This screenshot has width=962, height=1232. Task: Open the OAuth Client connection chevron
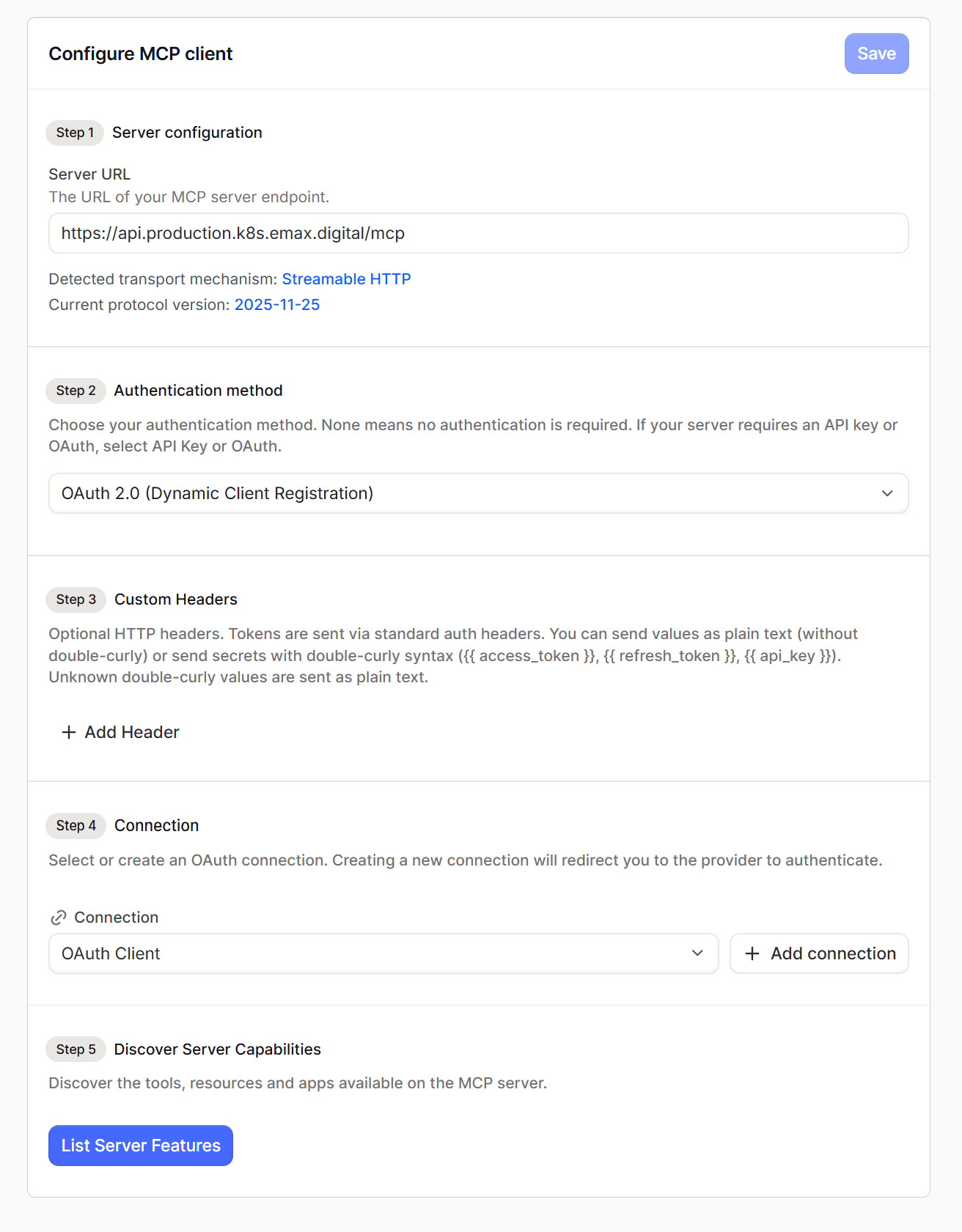click(x=697, y=953)
